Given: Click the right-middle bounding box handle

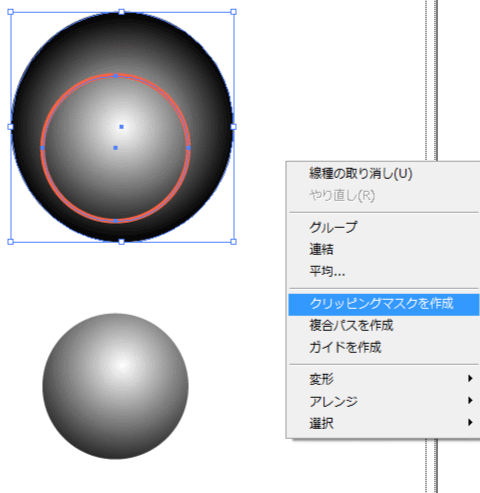Looking at the screenshot, I should [x=233, y=127].
